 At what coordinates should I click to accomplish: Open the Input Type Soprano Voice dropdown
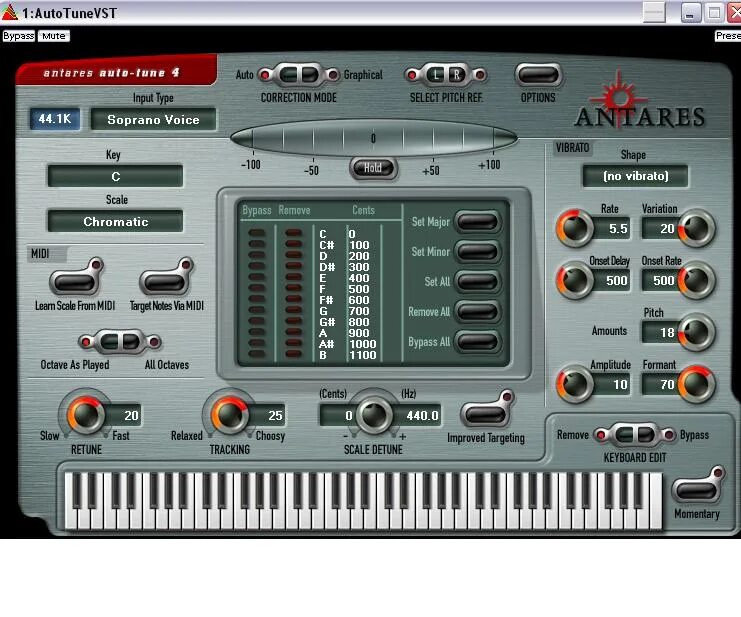click(153, 120)
